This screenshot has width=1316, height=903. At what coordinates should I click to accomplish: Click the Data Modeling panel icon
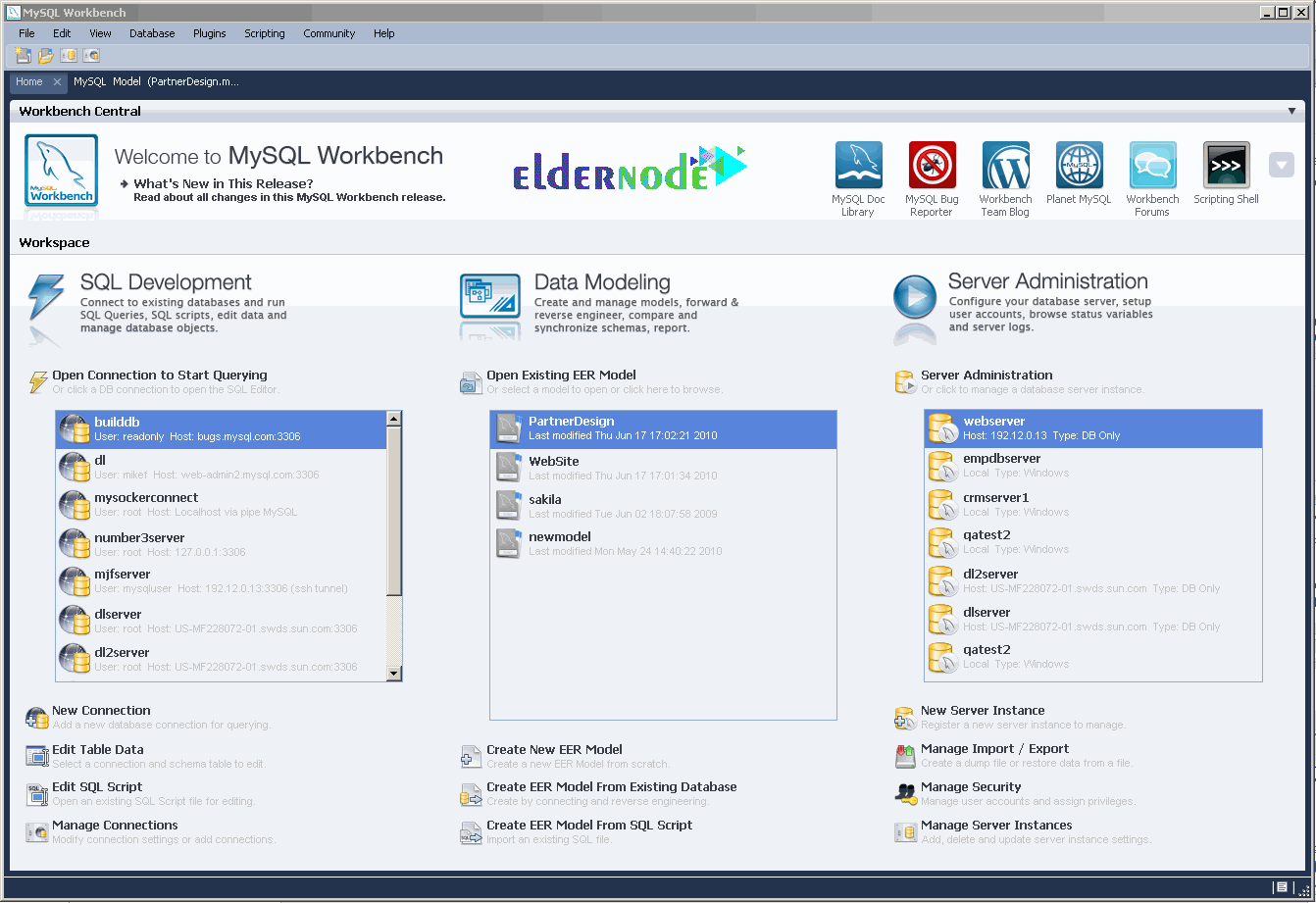[489, 299]
